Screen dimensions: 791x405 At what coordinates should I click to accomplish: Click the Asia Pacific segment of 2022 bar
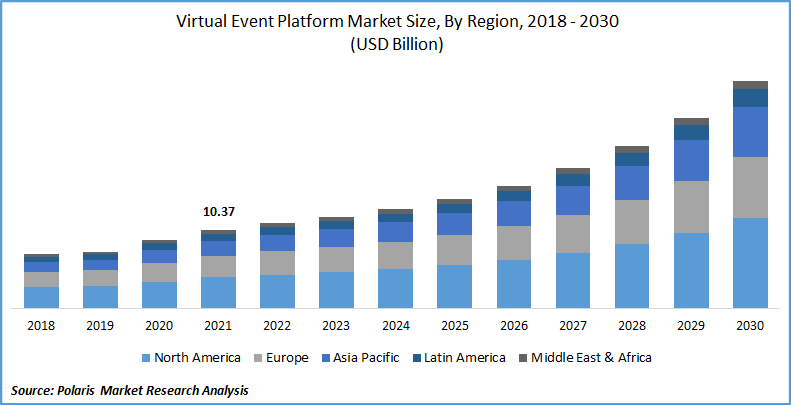pos(277,243)
